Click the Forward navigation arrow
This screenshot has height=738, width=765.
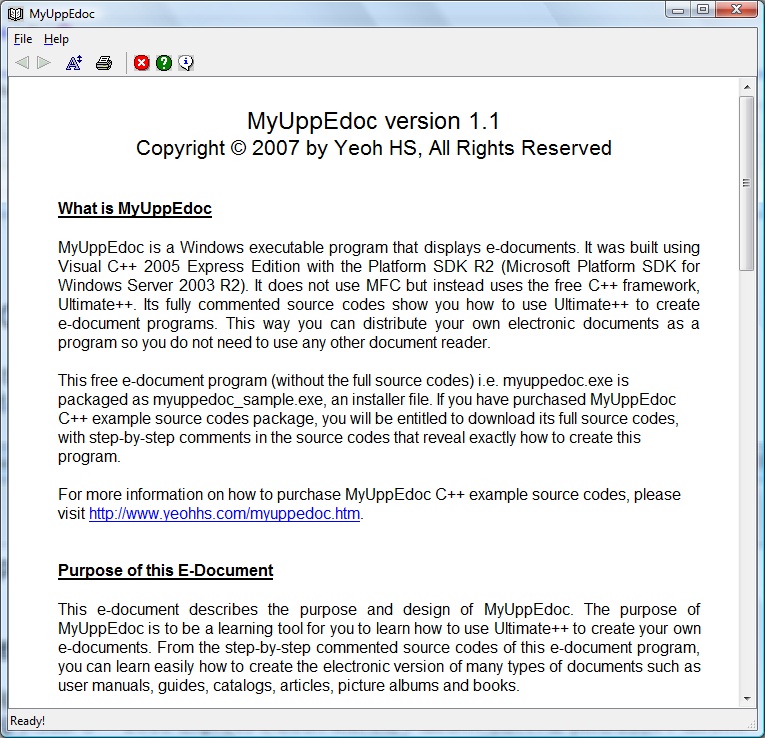(44, 62)
